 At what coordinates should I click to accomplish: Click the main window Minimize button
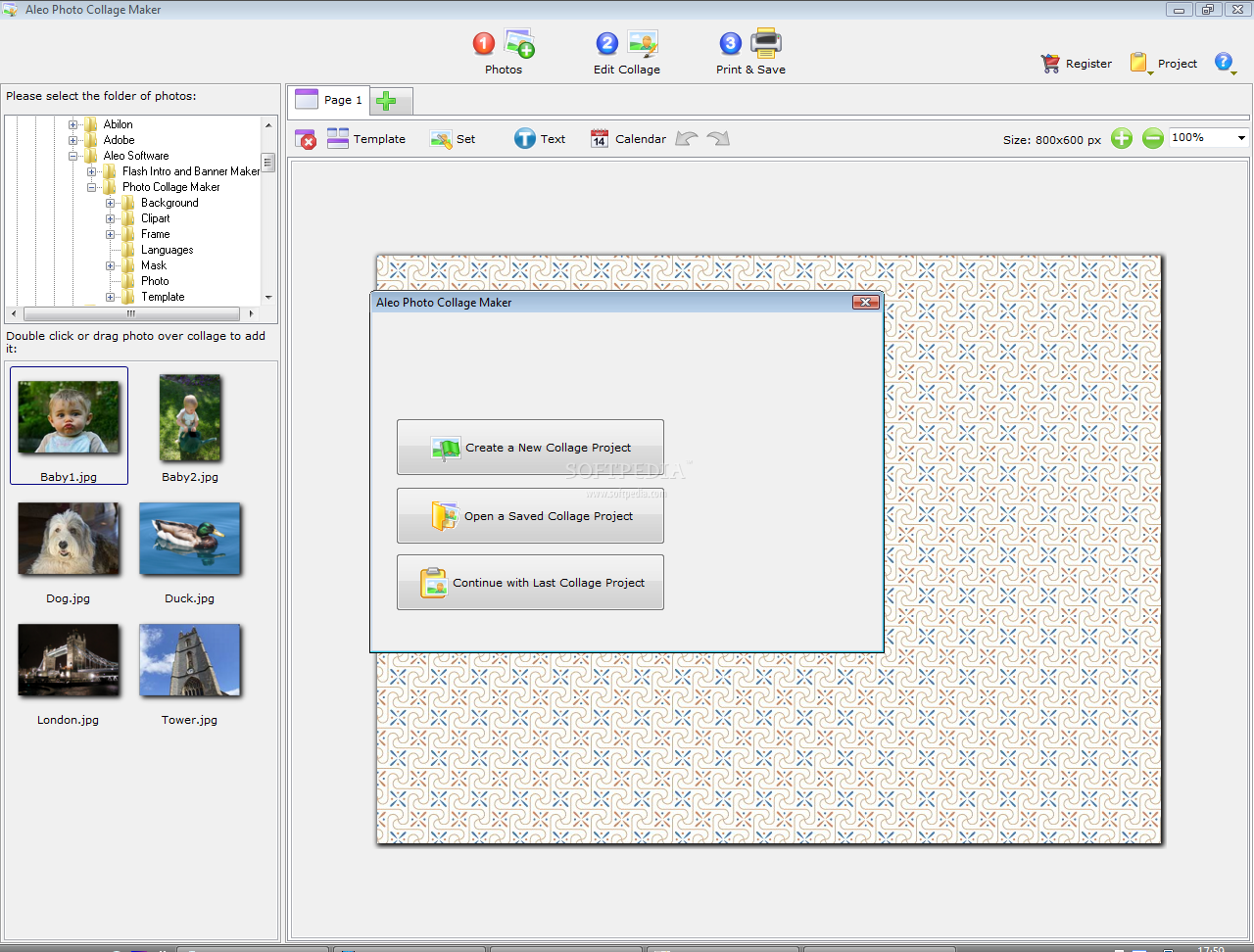pyautogui.click(x=1179, y=10)
